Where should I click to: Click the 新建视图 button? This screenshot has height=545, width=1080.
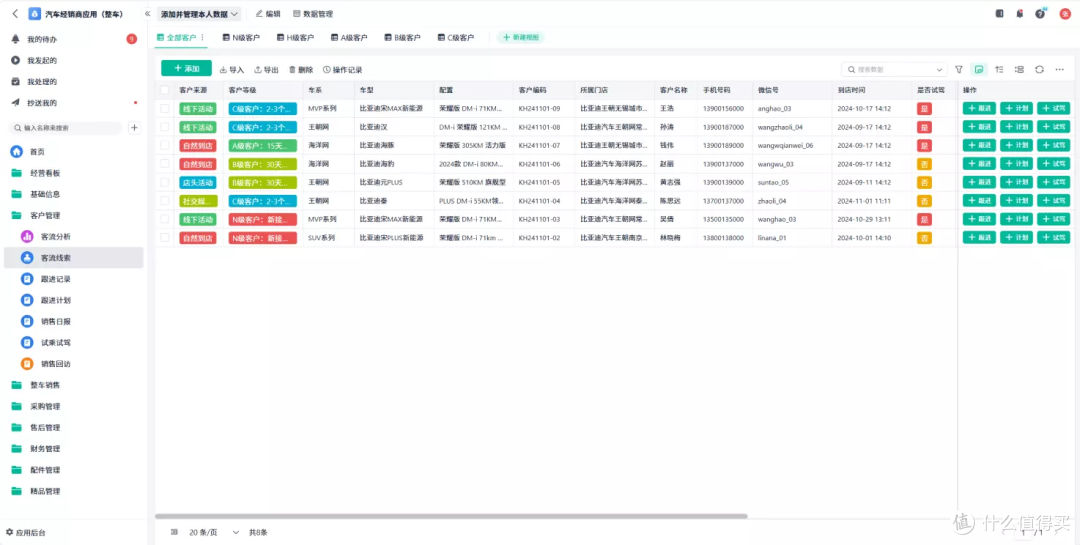[520, 37]
